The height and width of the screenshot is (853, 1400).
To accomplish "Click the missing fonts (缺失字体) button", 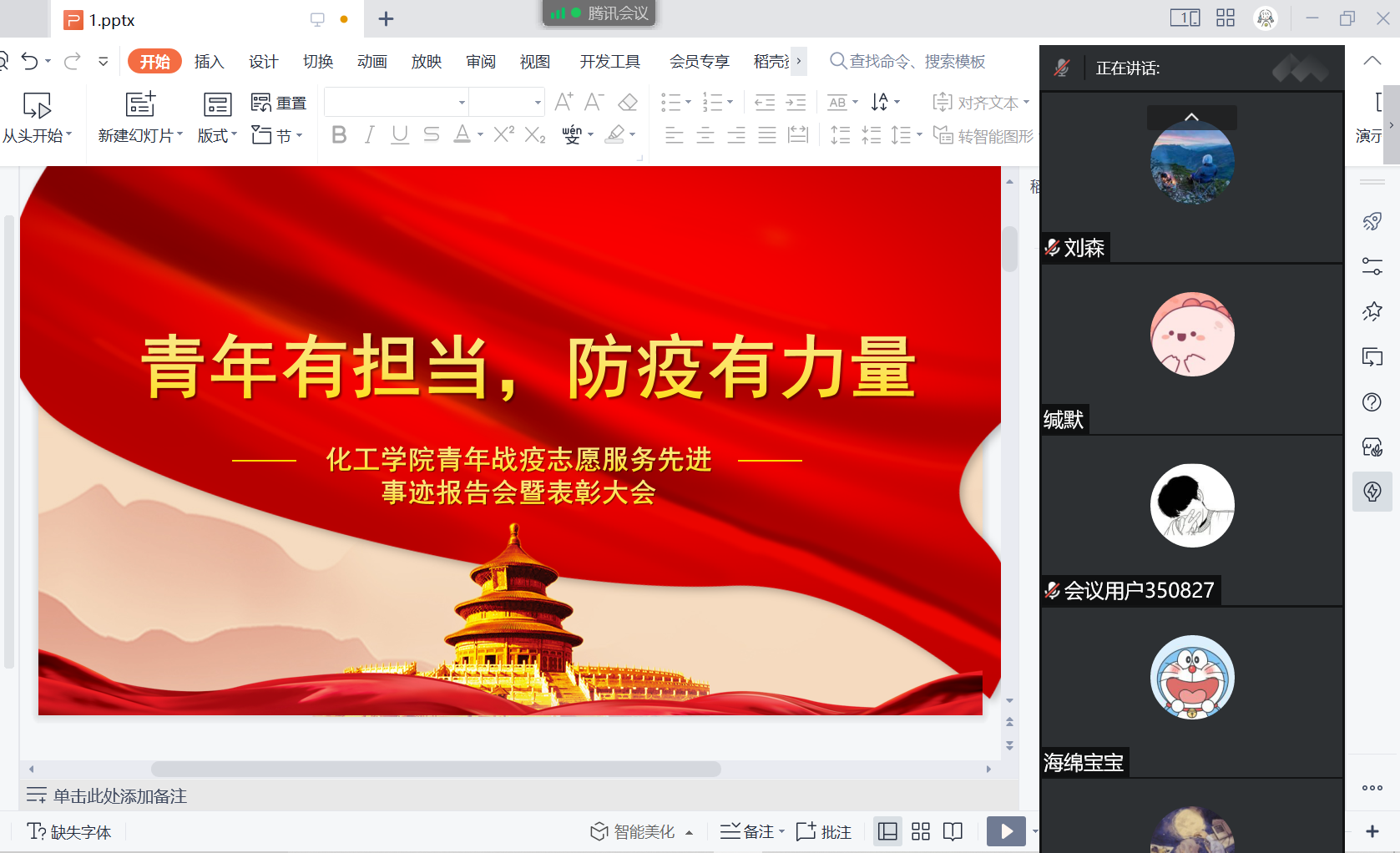I will (70, 831).
